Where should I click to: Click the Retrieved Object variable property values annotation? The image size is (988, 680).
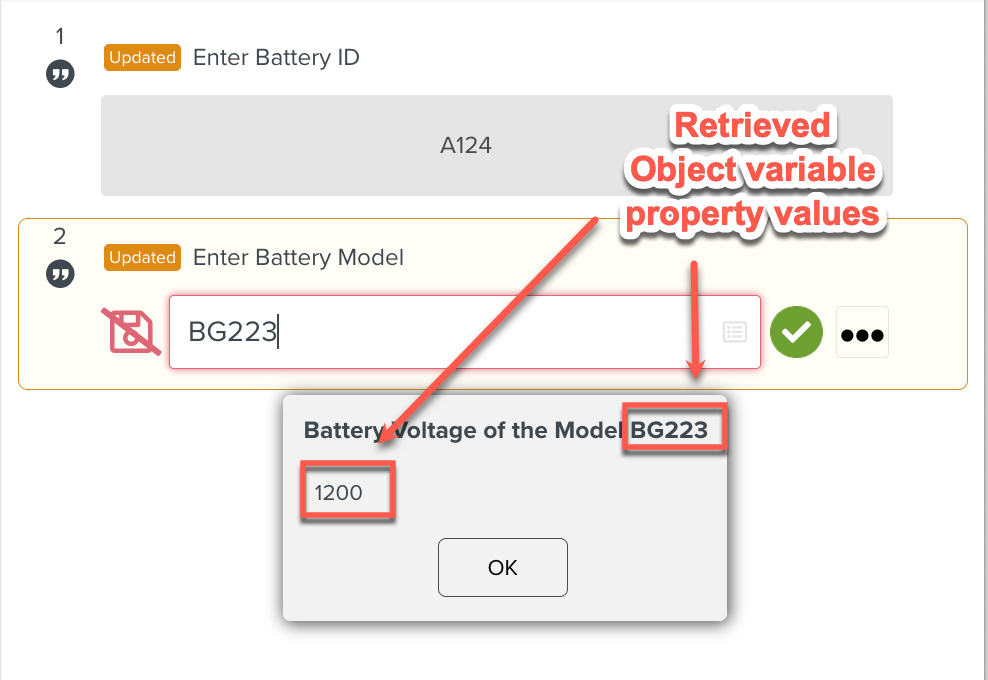click(752, 169)
